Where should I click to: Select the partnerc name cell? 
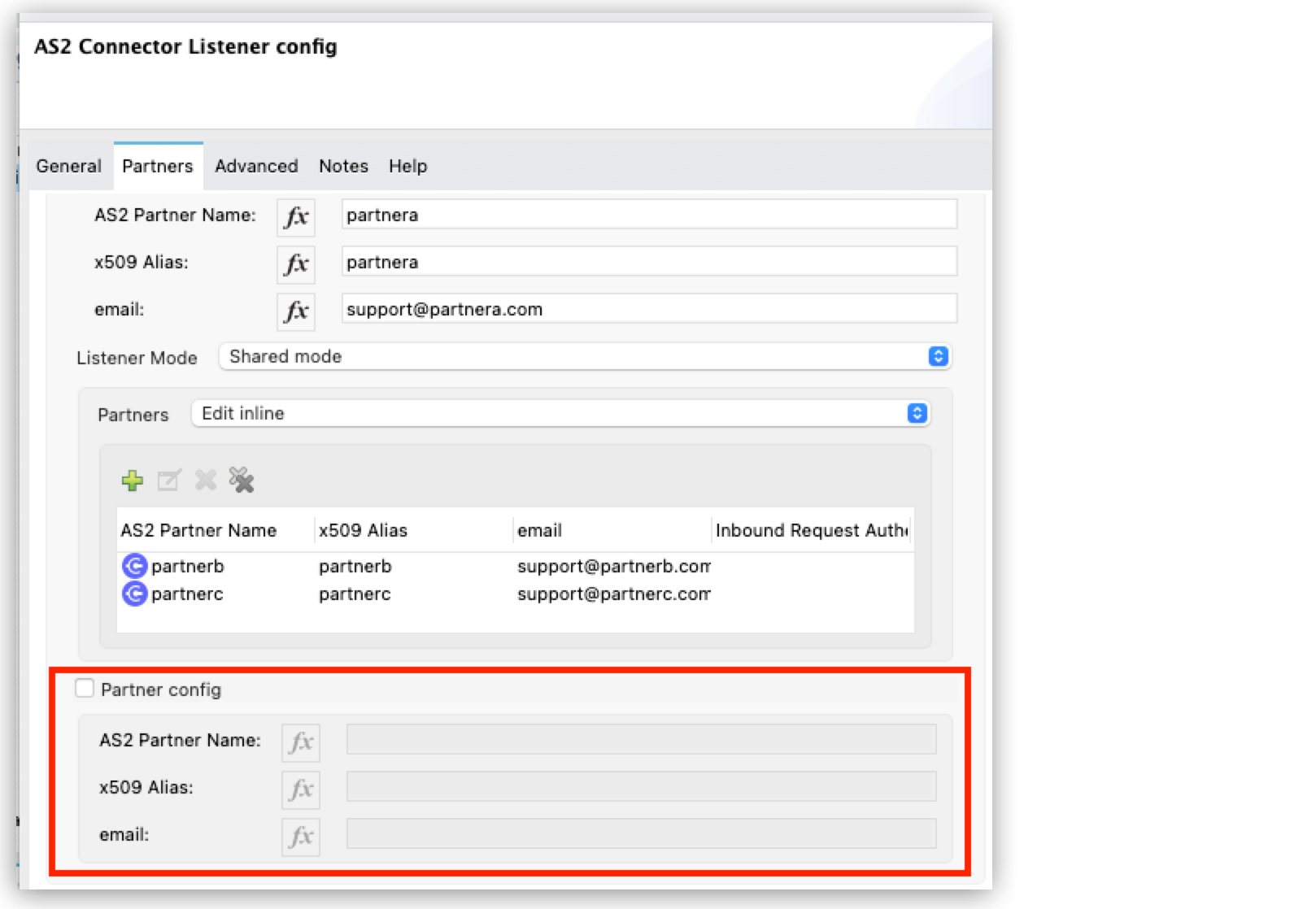coord(187,594)
